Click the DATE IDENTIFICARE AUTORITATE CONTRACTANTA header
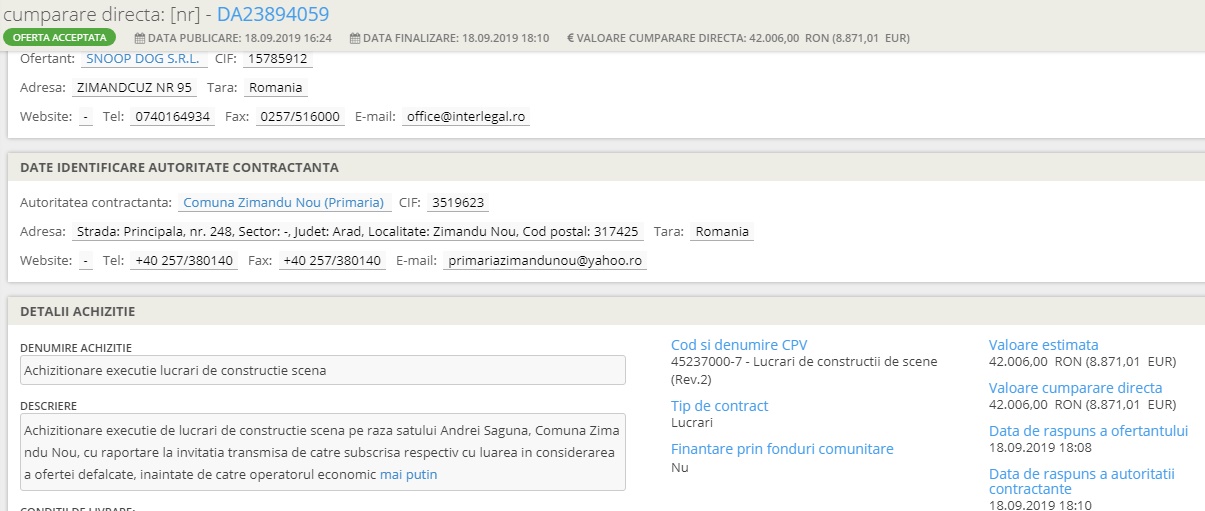Screen dimensions: 1205x511 tap(179, 167)
